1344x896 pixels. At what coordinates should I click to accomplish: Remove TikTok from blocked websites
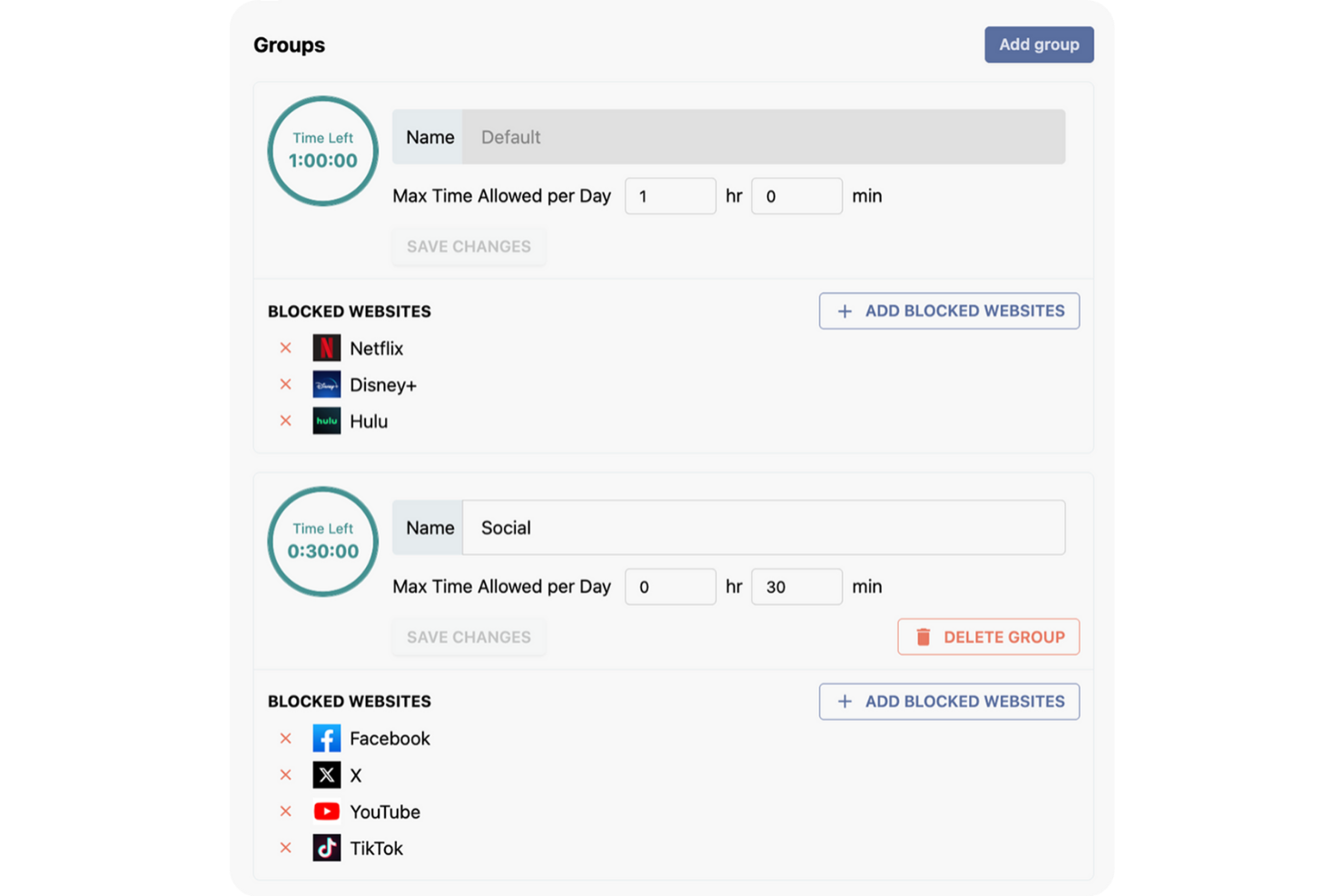[286, 848]
